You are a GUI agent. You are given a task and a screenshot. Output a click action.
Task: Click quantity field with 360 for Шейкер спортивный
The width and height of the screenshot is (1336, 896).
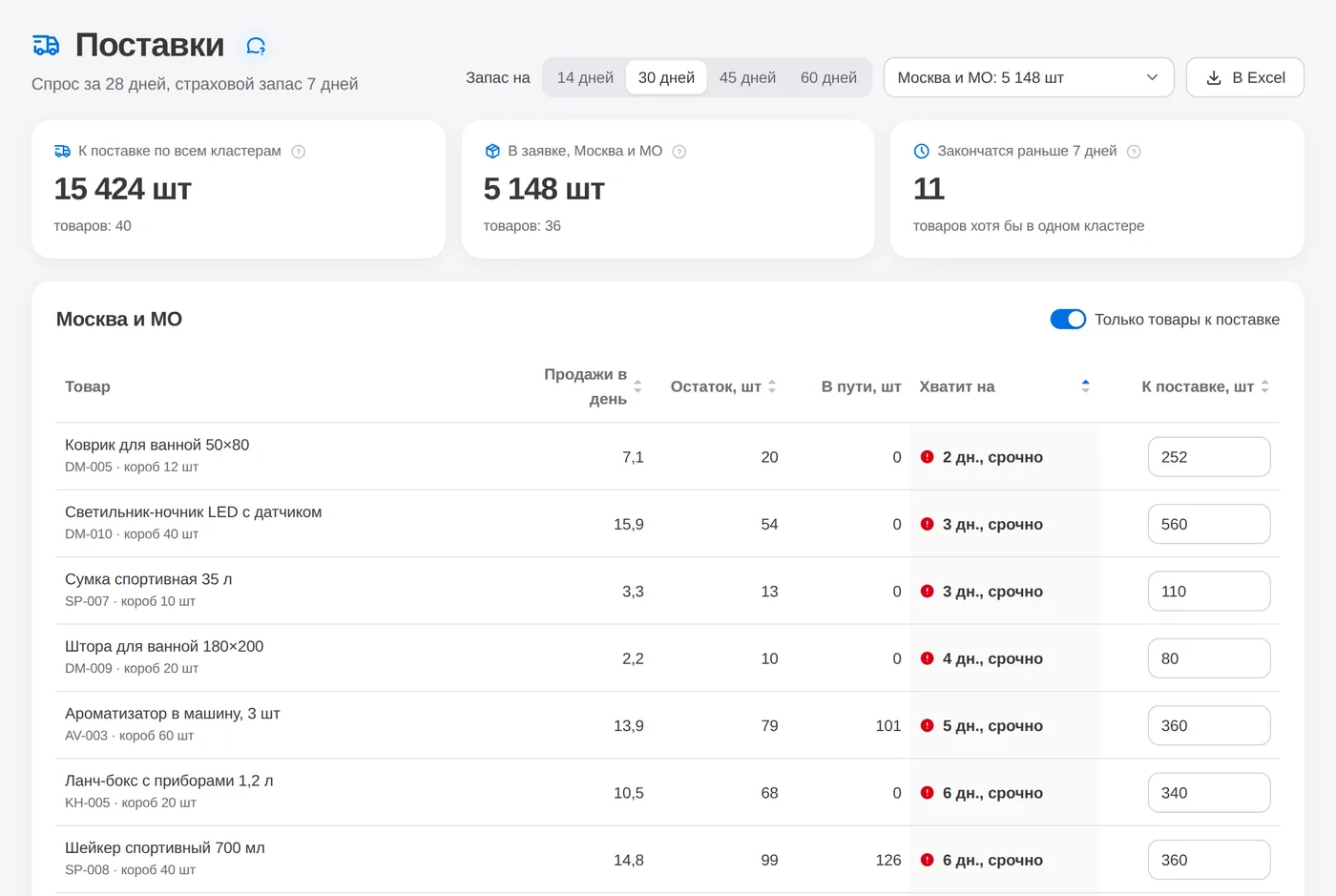coord(1208,860)
